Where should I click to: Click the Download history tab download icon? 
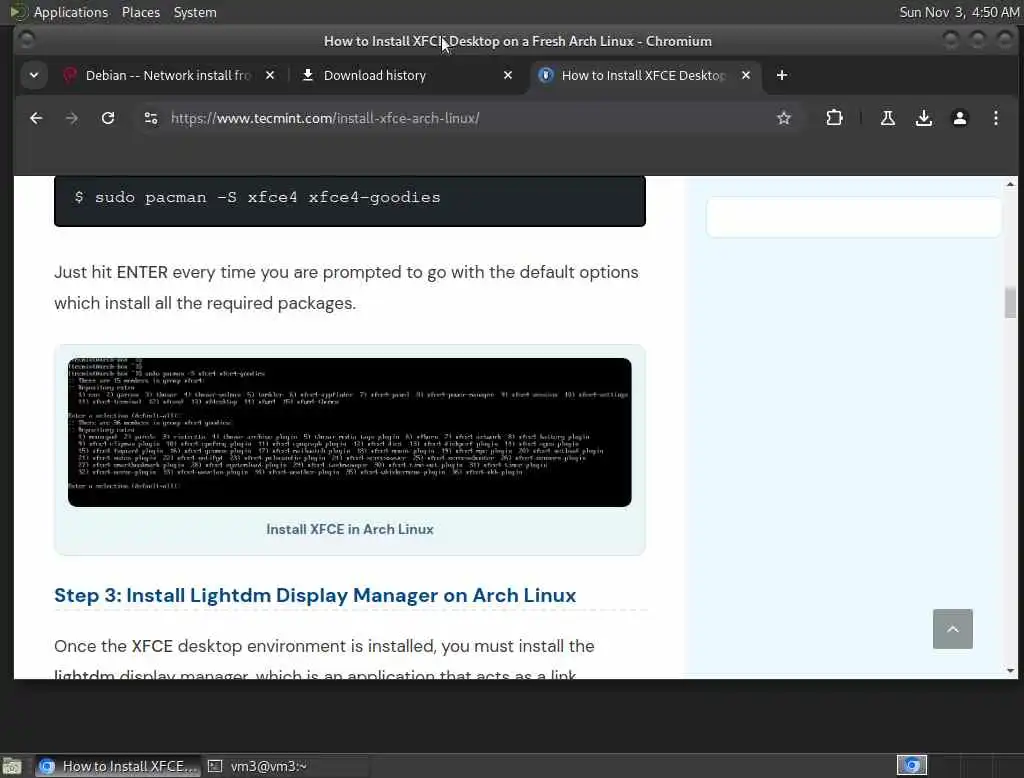coord(308,75)
